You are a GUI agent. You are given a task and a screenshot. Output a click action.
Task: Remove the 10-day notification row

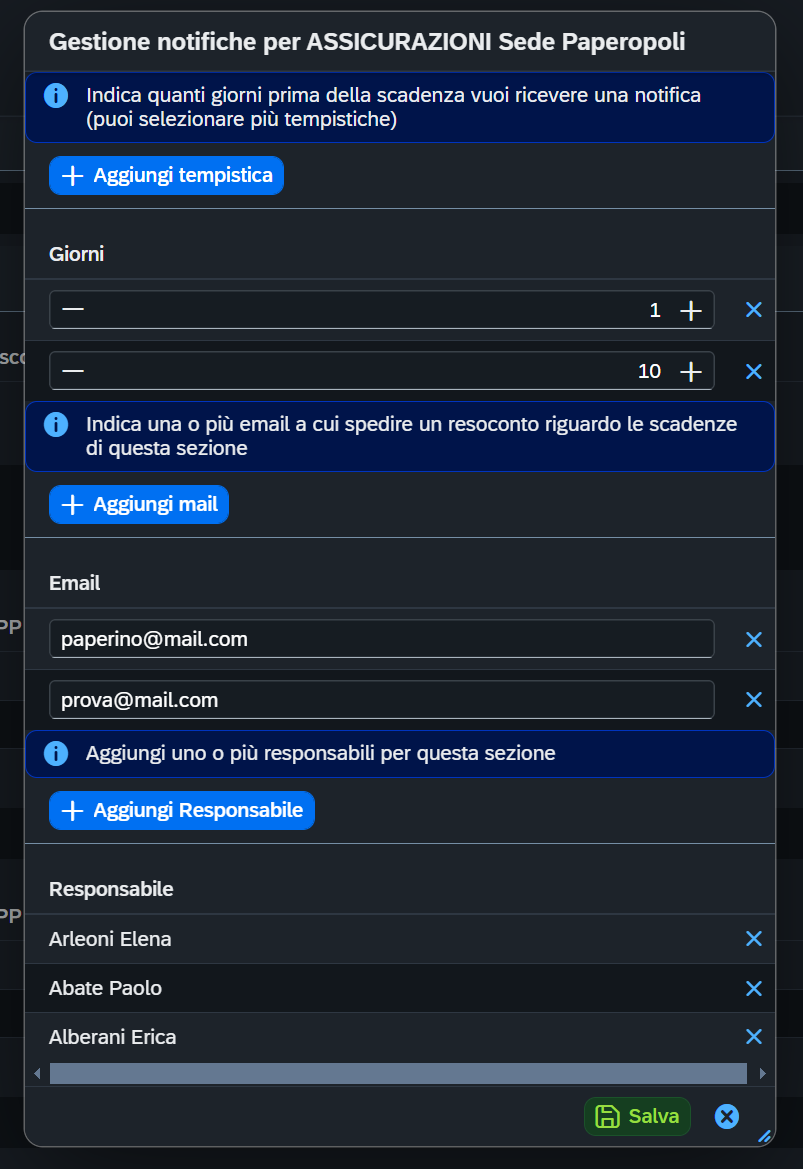click(x=754, y=371)
